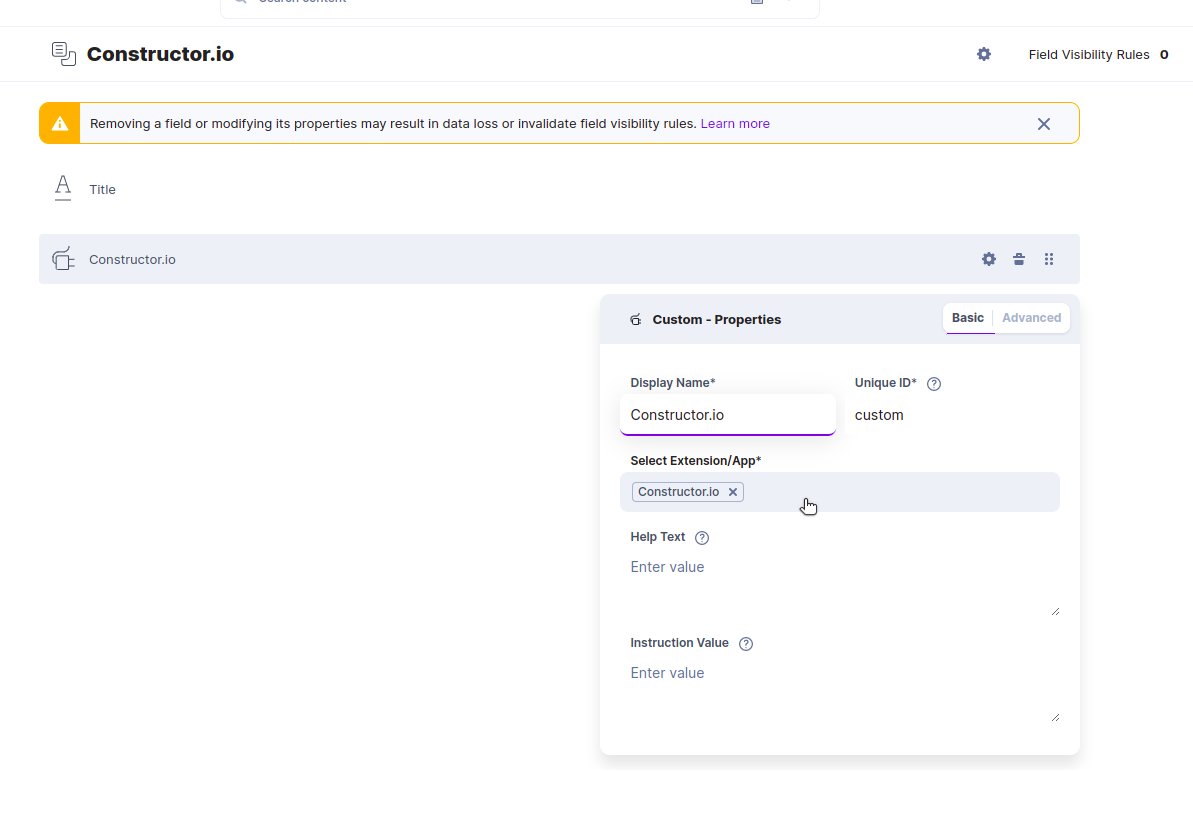The image size is (1193, 831).
Task: Click the content type icon beside Constructor.io heading
Action: [64, 54]
